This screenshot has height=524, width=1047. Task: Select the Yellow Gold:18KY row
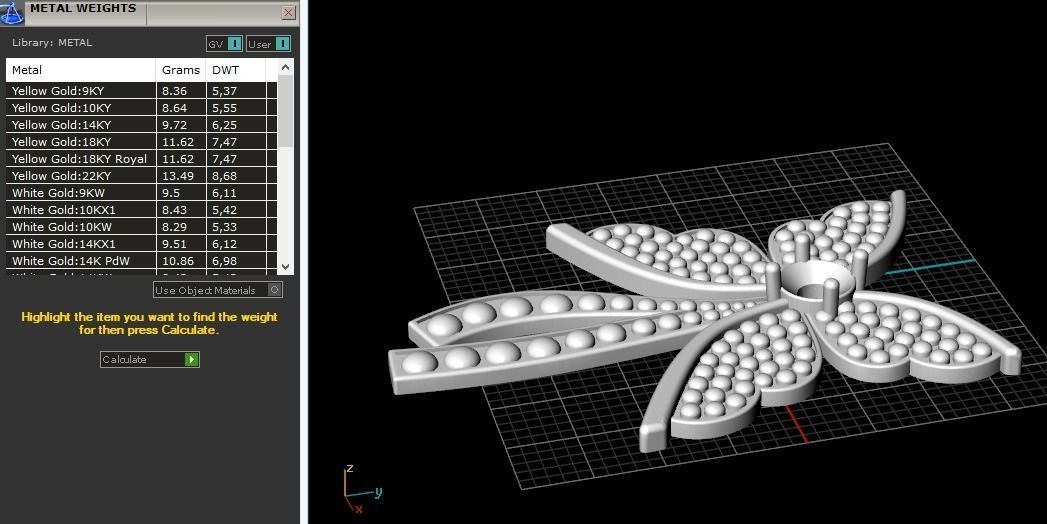tap(142, 142)
